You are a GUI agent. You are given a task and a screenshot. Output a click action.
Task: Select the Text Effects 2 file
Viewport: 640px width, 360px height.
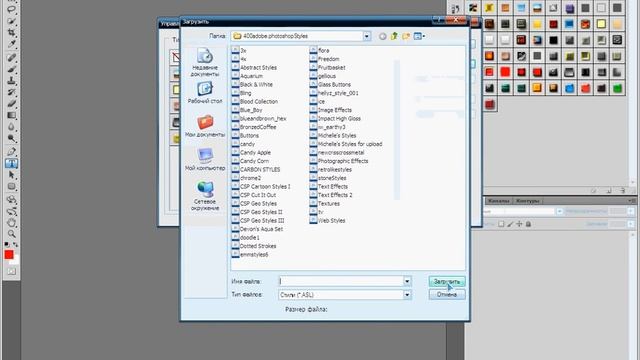335,195
